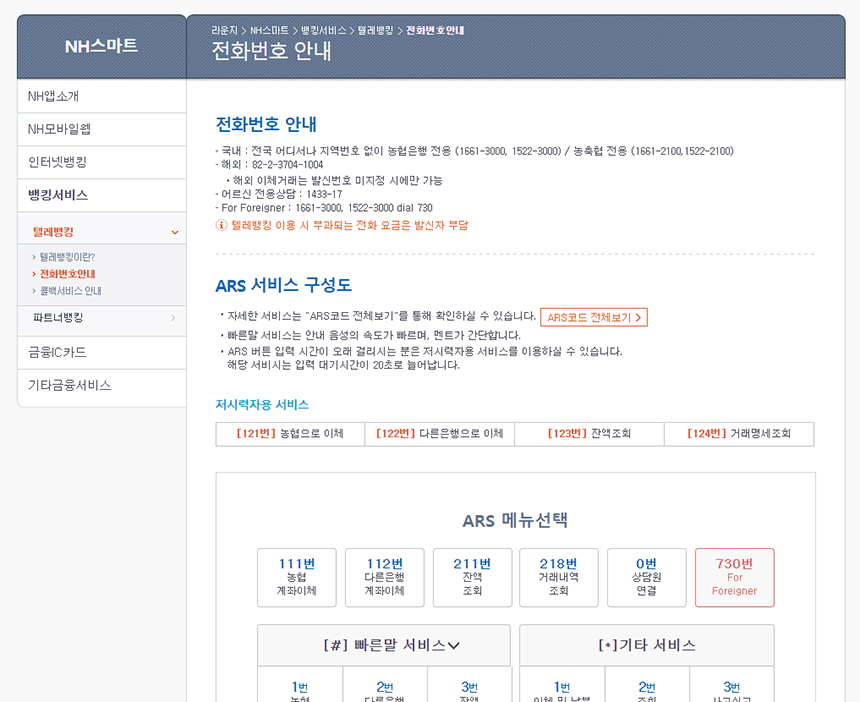Click the ARS 서비스 구성도 heading

tap(284, 285)
